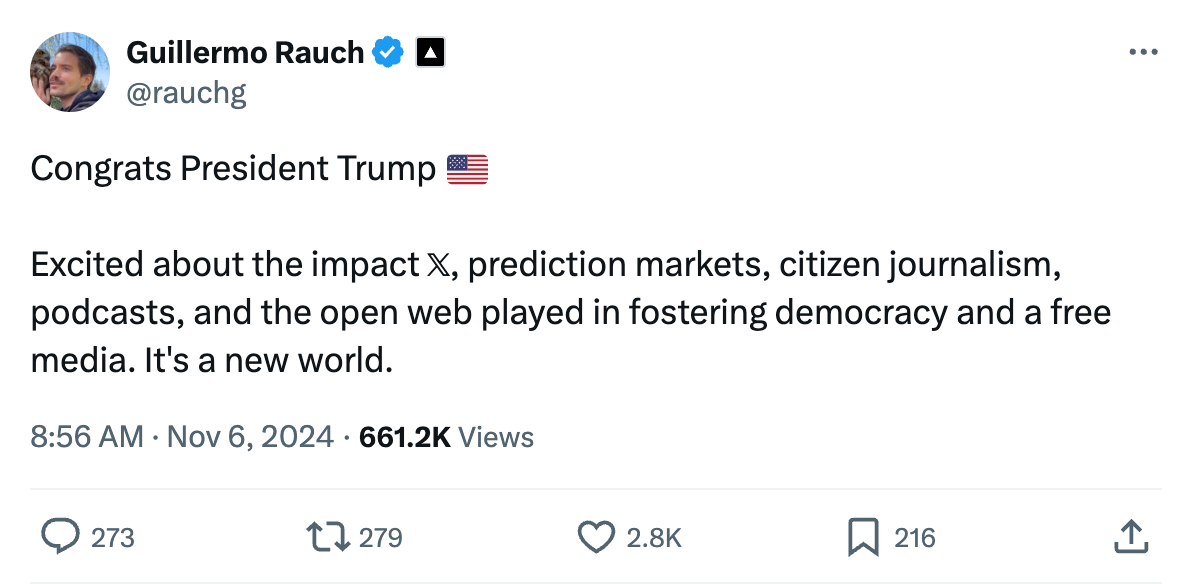The width and height of the screenshot is (1192, 584).
Task: Click the black triangle affiliation badge
Action: click(x=430, y=52)
